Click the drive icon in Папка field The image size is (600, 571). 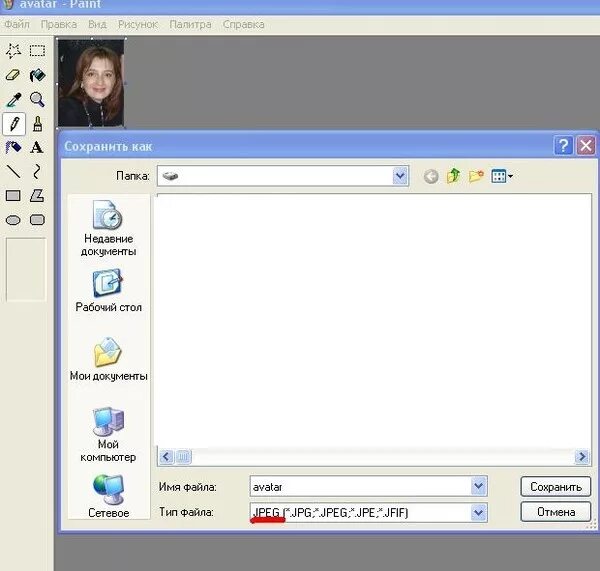click(x=170, y=176)
